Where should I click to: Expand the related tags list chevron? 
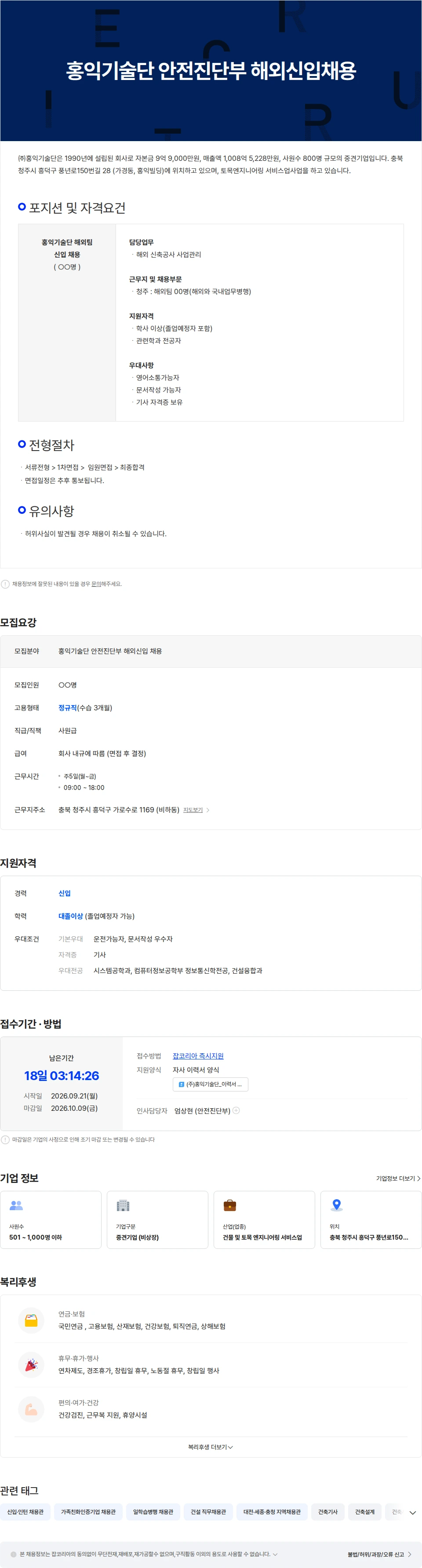[x=412, y=1512]
